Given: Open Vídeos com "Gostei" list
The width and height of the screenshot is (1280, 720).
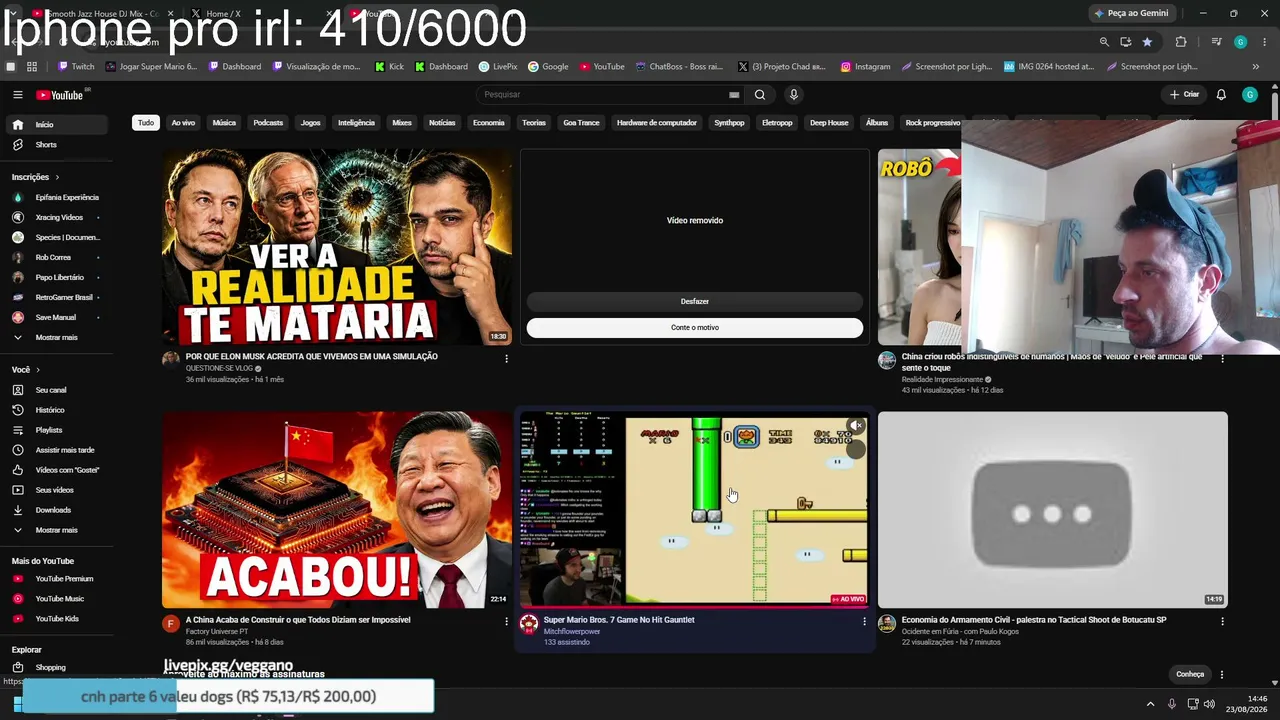Looking at the screenshot, I should [x=55, y=470].
